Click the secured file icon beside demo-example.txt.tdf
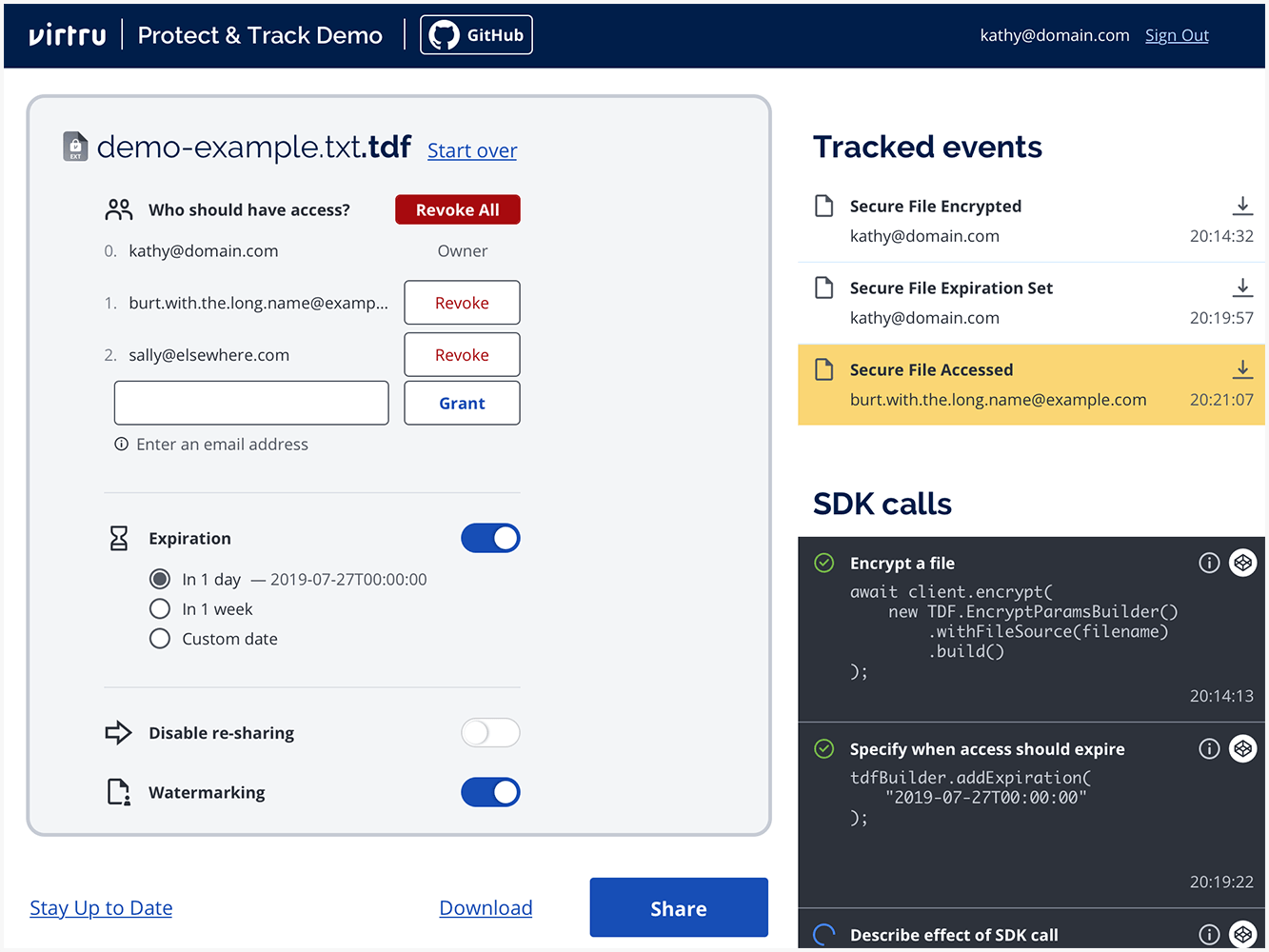Image resolution: width=1269 pixels, height=952 pixels. click(x=74, y=146)
